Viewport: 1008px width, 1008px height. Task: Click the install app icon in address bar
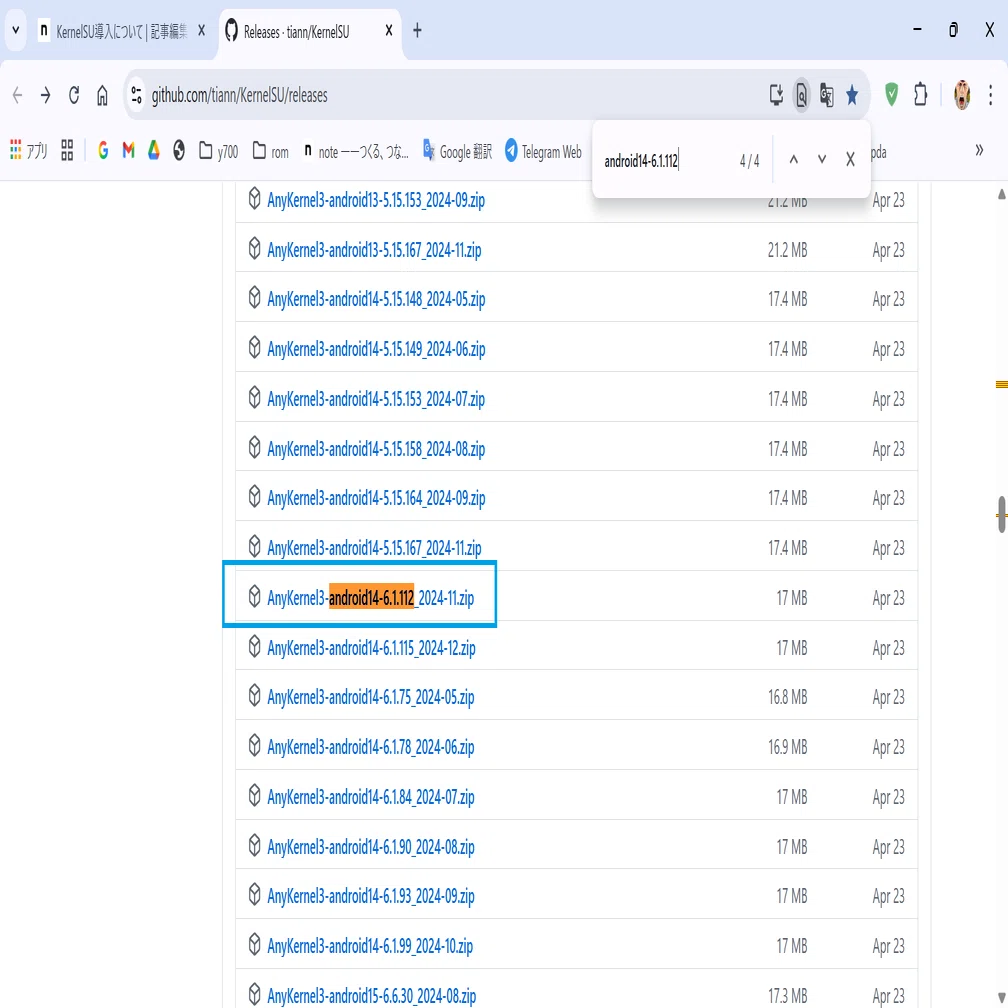coord(776,95)
